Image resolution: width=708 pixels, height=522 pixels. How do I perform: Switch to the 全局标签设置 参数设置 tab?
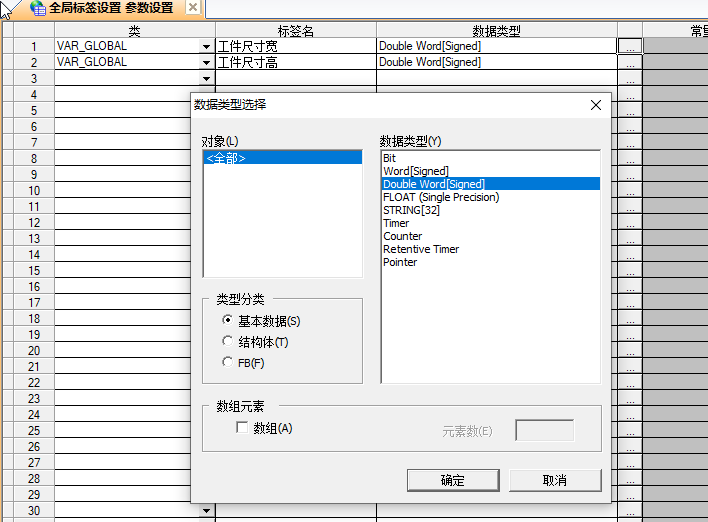pos(110,8)
